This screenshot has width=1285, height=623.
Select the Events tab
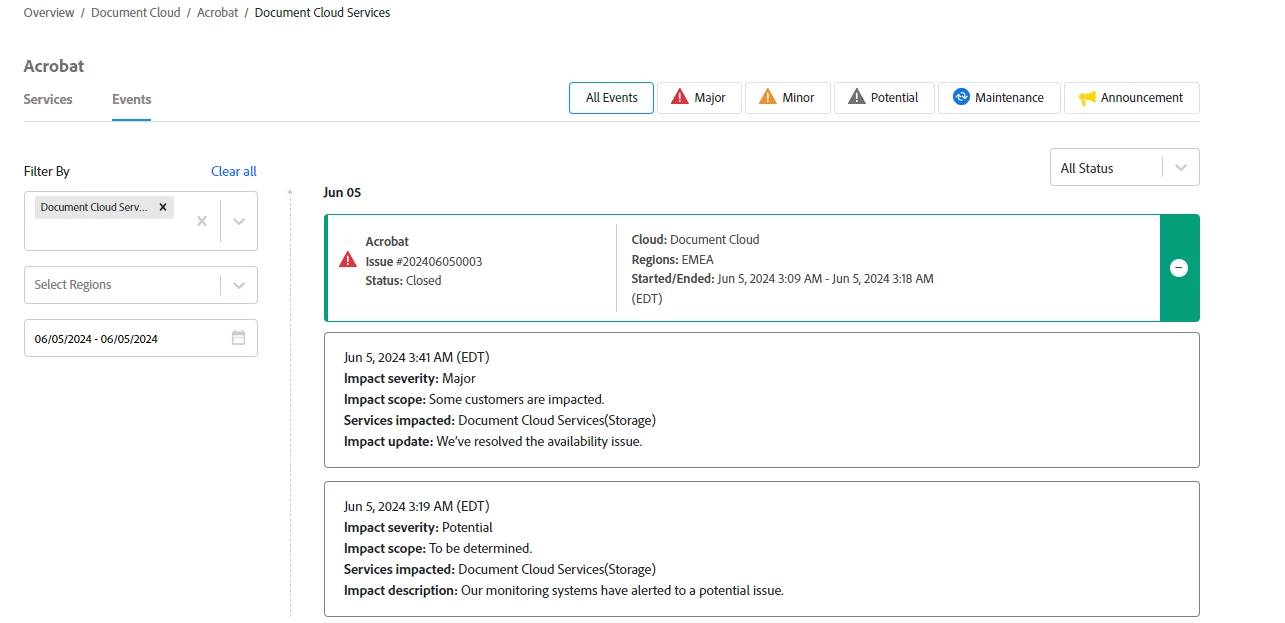coord(132,99)
